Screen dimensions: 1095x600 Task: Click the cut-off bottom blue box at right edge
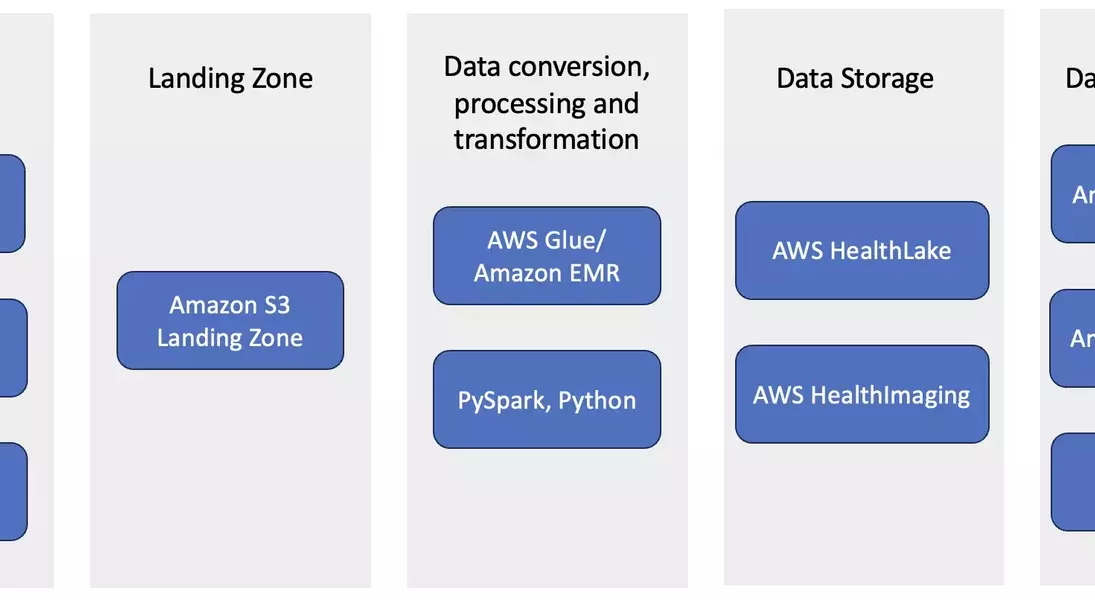pyautogui.click(x=1073, y=482)
